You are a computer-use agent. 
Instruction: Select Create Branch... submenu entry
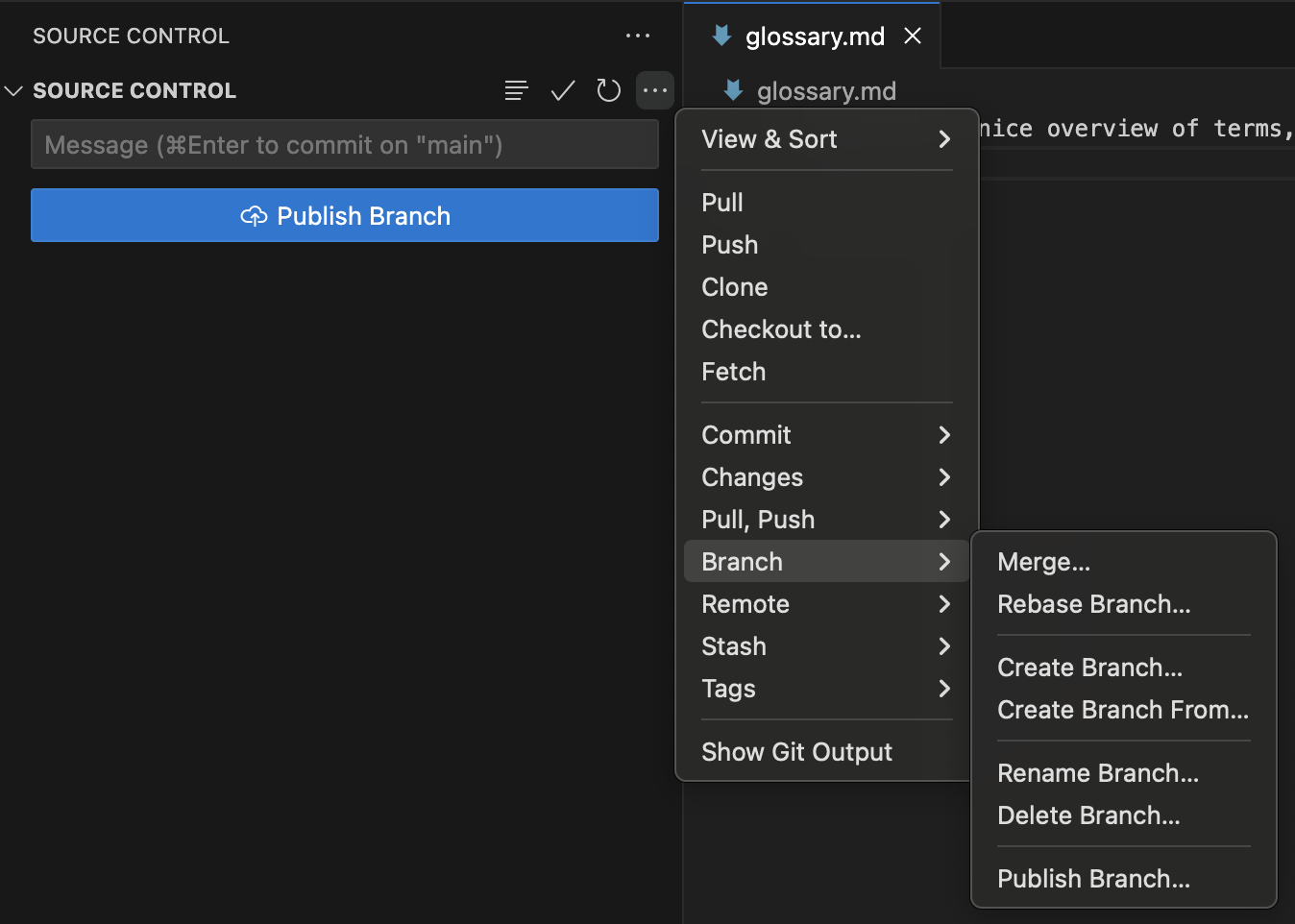[1124, 668]
